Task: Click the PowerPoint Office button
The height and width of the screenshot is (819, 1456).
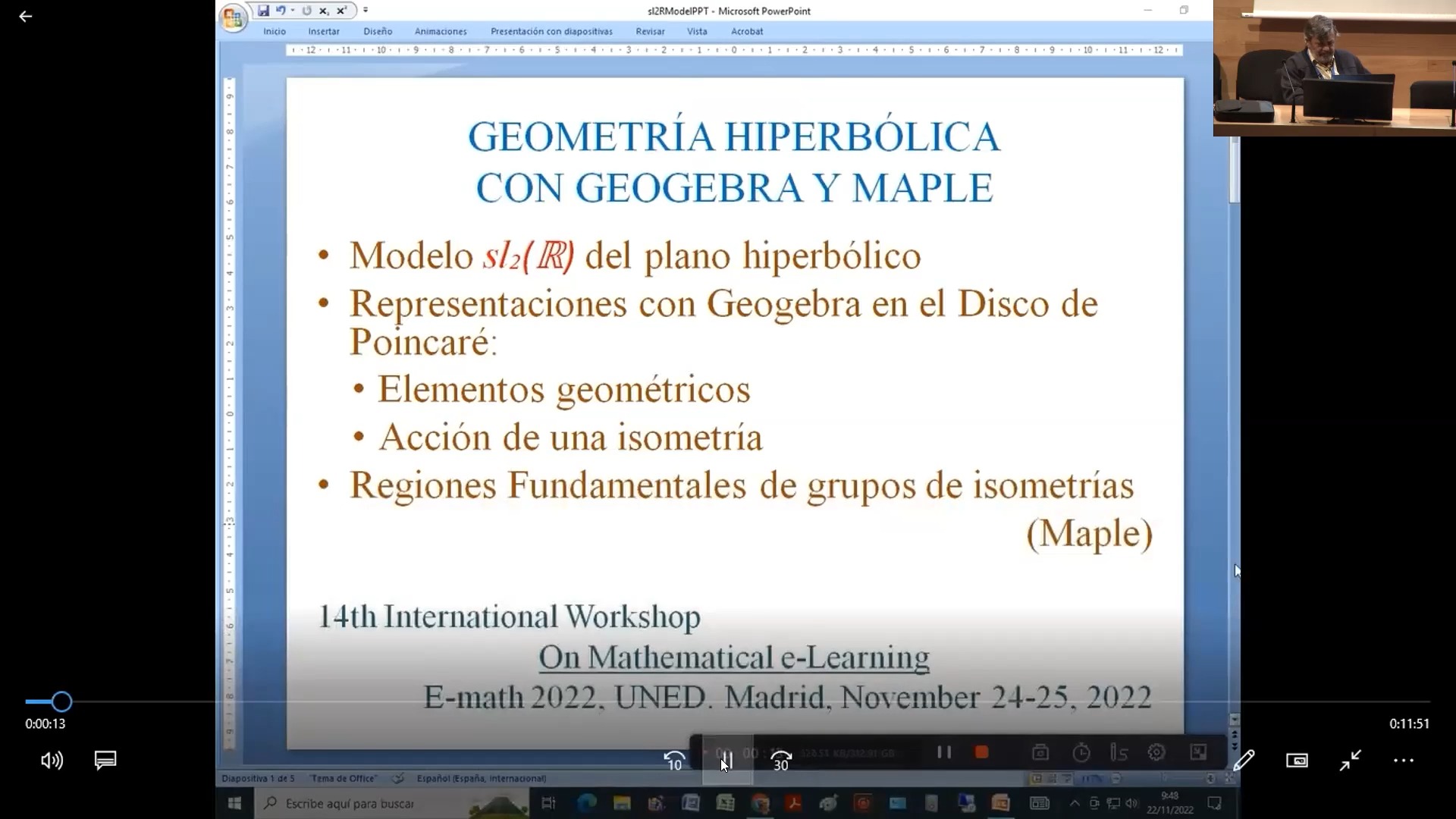Action: coord(234,17)
